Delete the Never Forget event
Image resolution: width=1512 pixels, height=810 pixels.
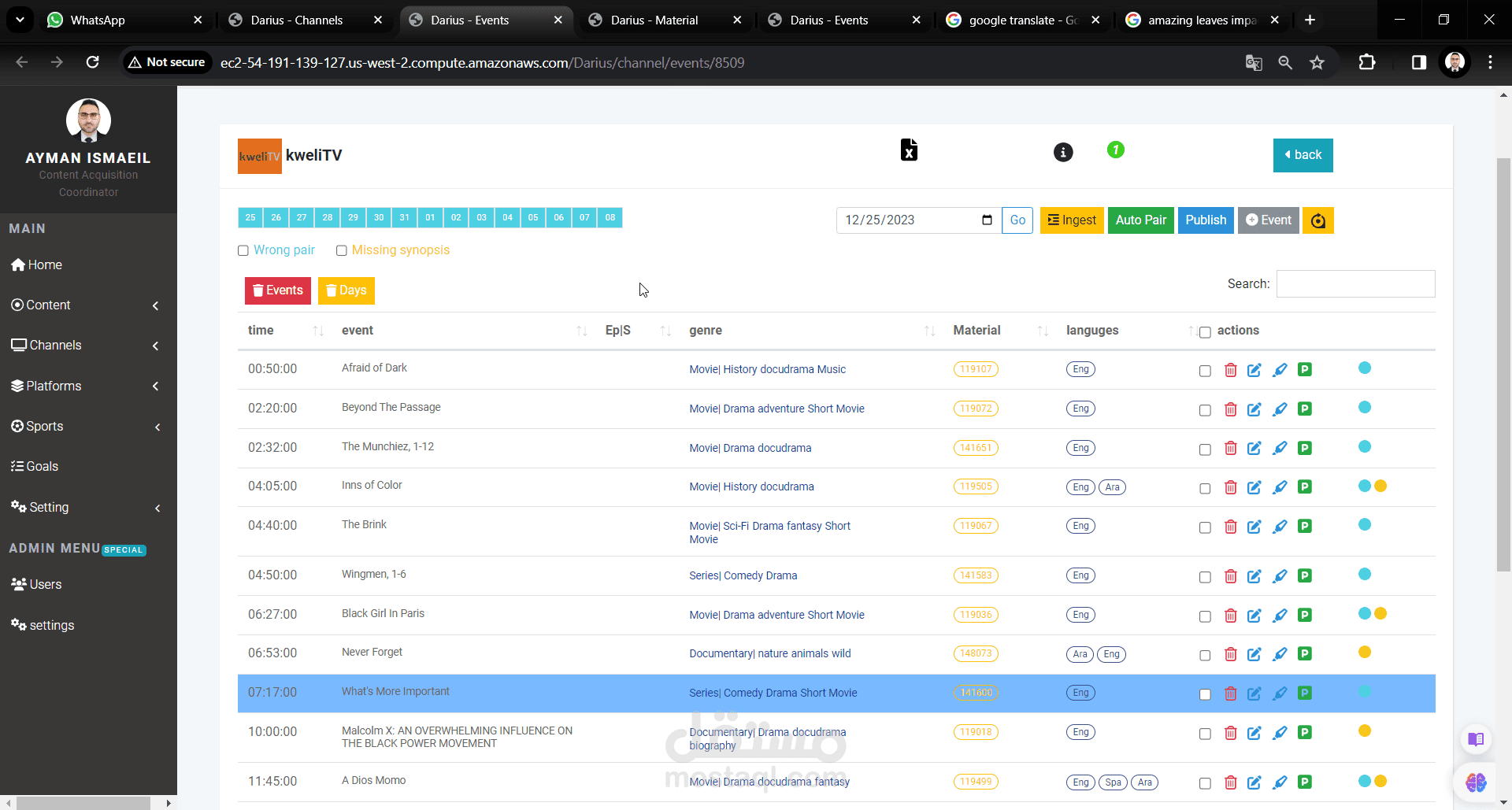[1230, 654]
